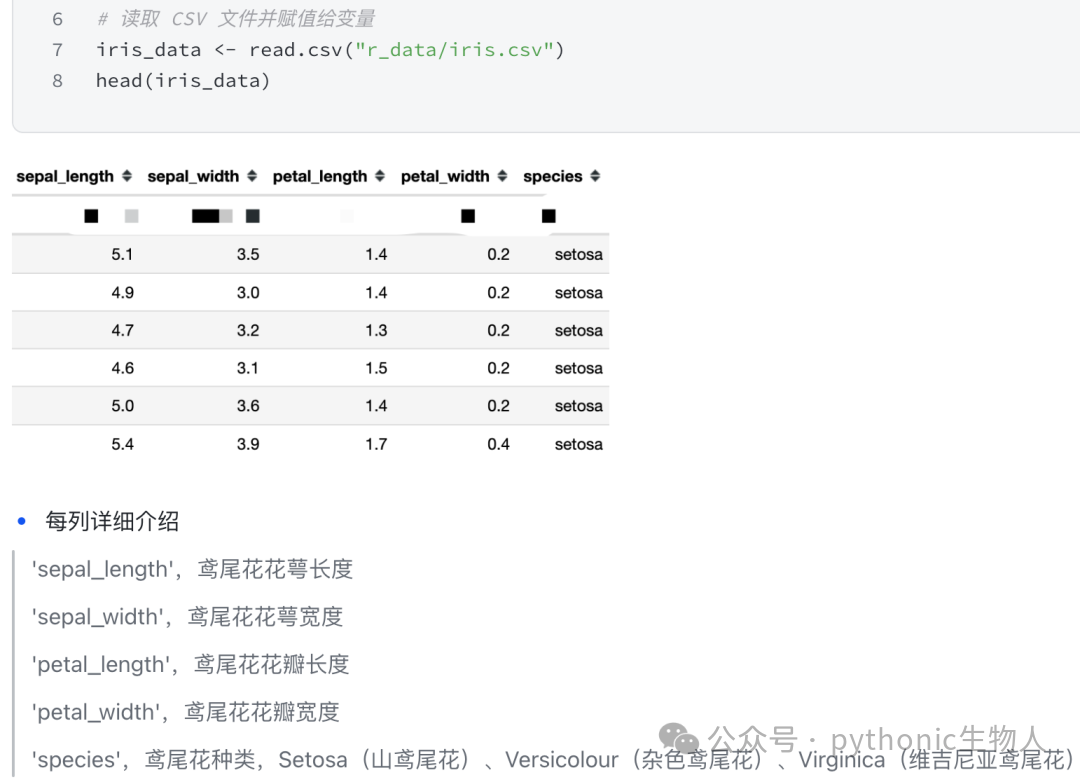This screenshot has height=782, width=1080.
Task: Sort table by petal_width arrows icon
Action: tap(502, 176)
